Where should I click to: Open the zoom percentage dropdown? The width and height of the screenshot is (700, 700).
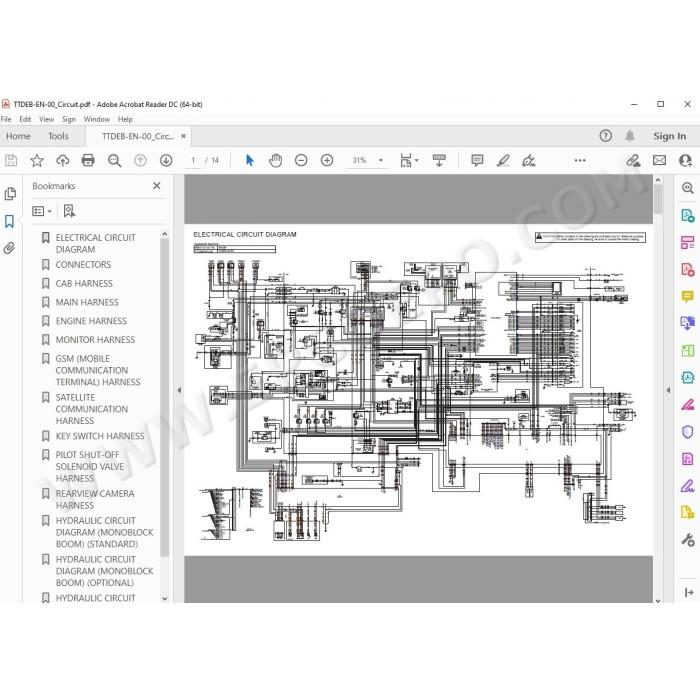pos(381,160)
